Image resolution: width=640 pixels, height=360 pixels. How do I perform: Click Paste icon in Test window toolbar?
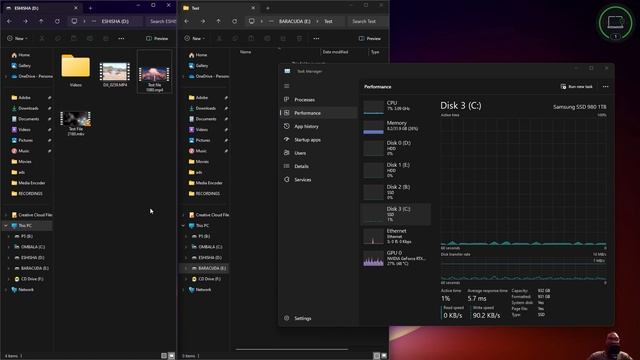[x=251, y=38]
